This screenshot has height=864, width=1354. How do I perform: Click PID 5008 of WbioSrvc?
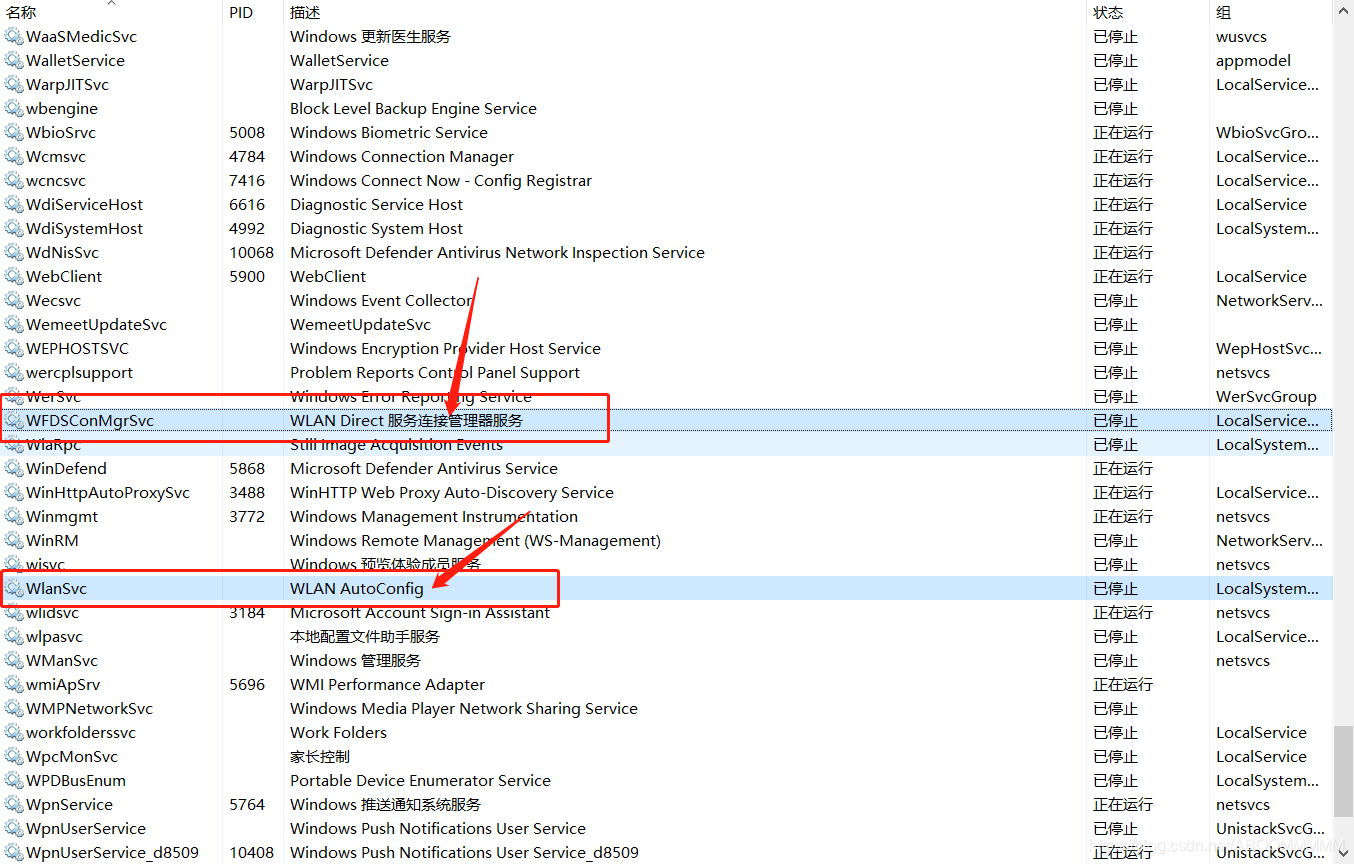click(x=247, y=132)
